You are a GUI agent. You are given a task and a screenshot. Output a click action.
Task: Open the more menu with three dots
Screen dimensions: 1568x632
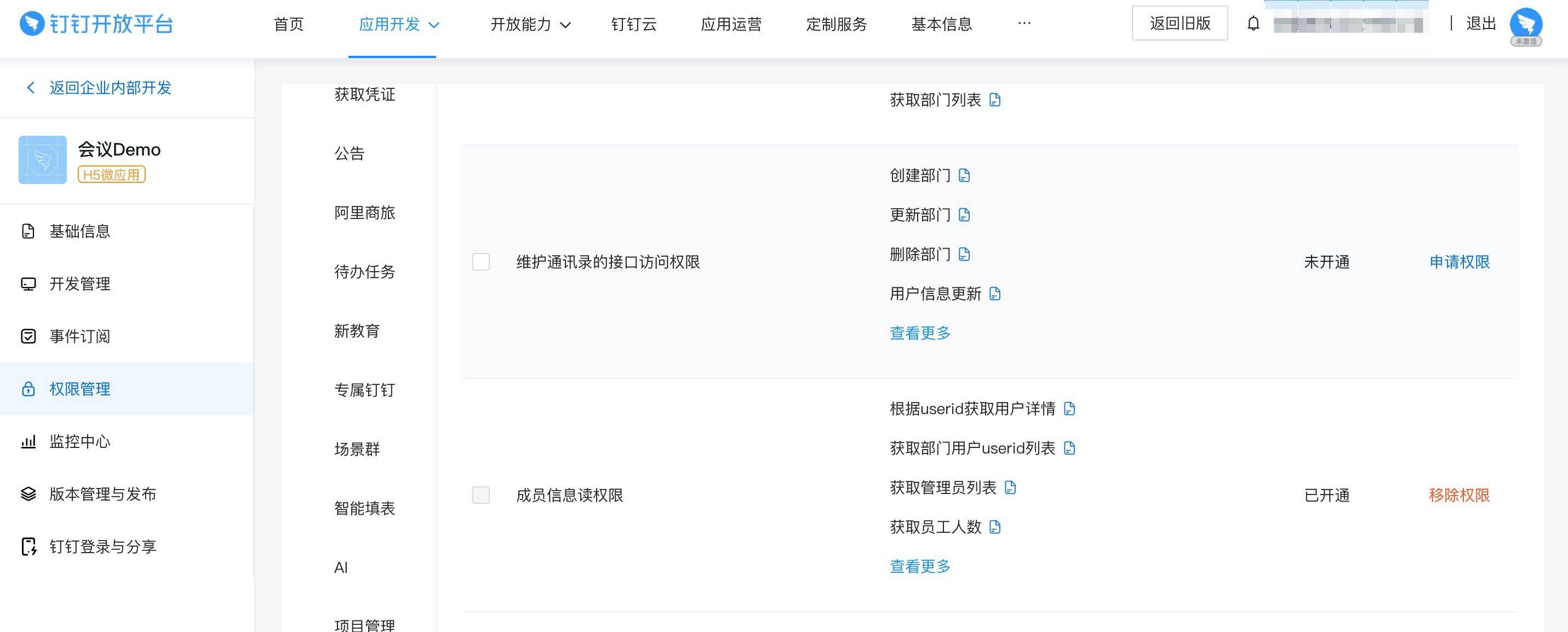1025,23
